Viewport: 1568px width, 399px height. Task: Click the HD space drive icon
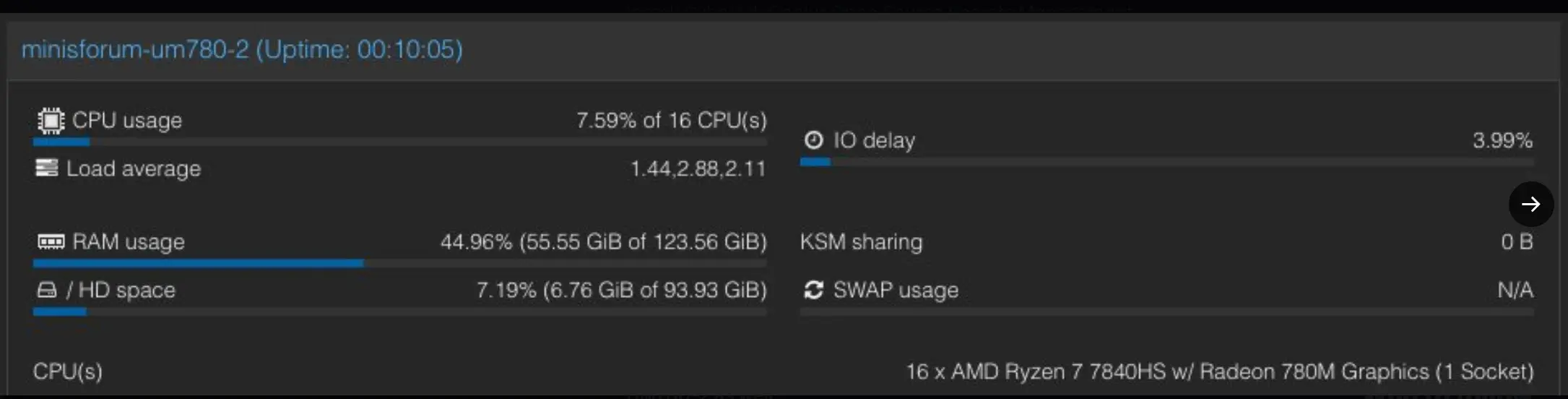click(x=47, y=290)
